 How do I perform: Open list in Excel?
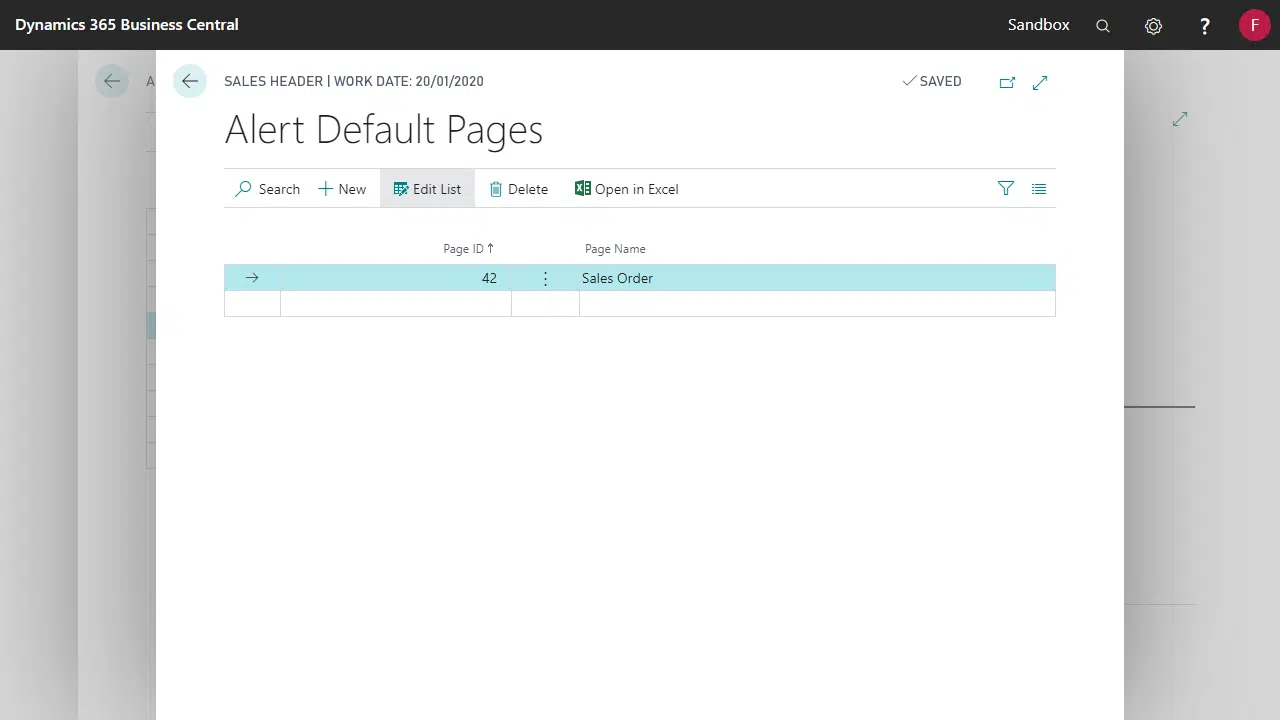(x=627, y=189)
